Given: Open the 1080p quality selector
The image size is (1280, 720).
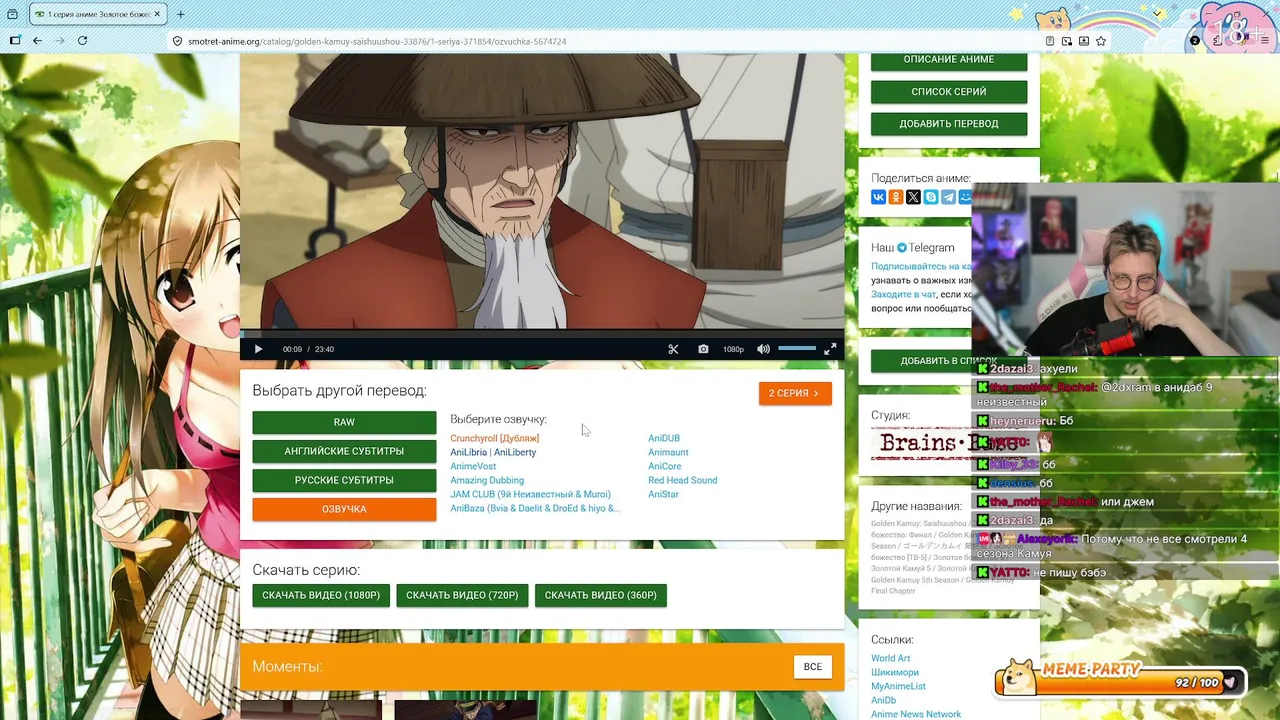Looking at the screenshot, I should point(733,349).
